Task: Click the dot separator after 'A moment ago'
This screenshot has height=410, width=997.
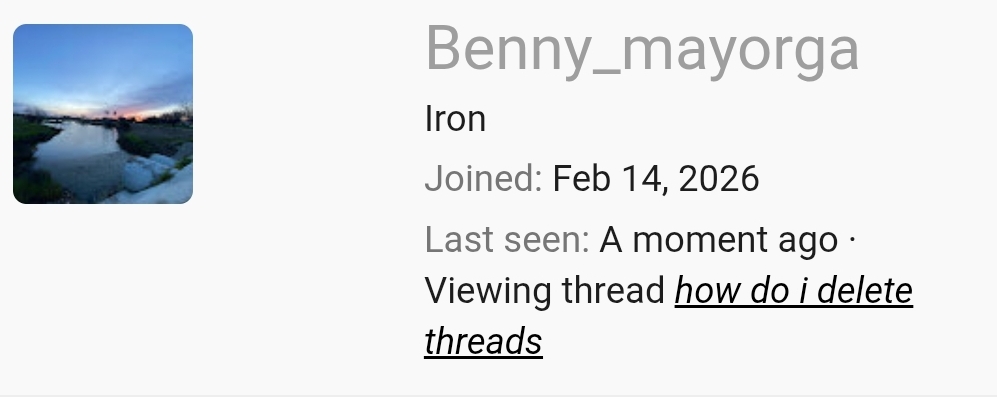Action: pyautogui.click(x=852, y=240)
